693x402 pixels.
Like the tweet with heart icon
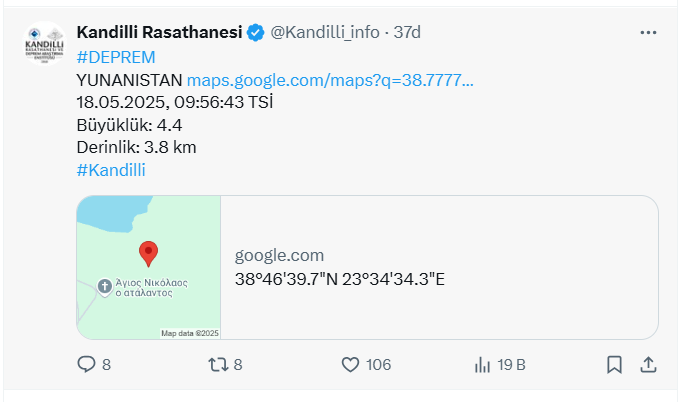[x=350, y=364]
